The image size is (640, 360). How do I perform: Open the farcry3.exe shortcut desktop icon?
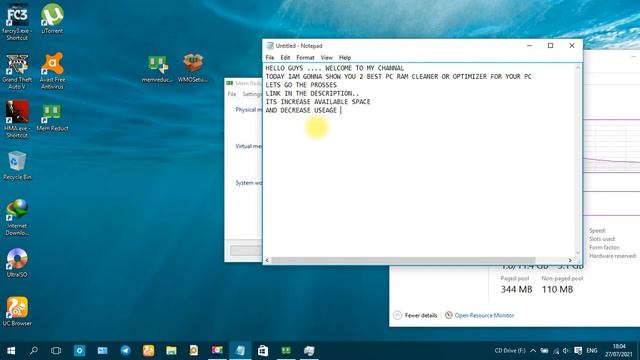[x=17, y=22]
